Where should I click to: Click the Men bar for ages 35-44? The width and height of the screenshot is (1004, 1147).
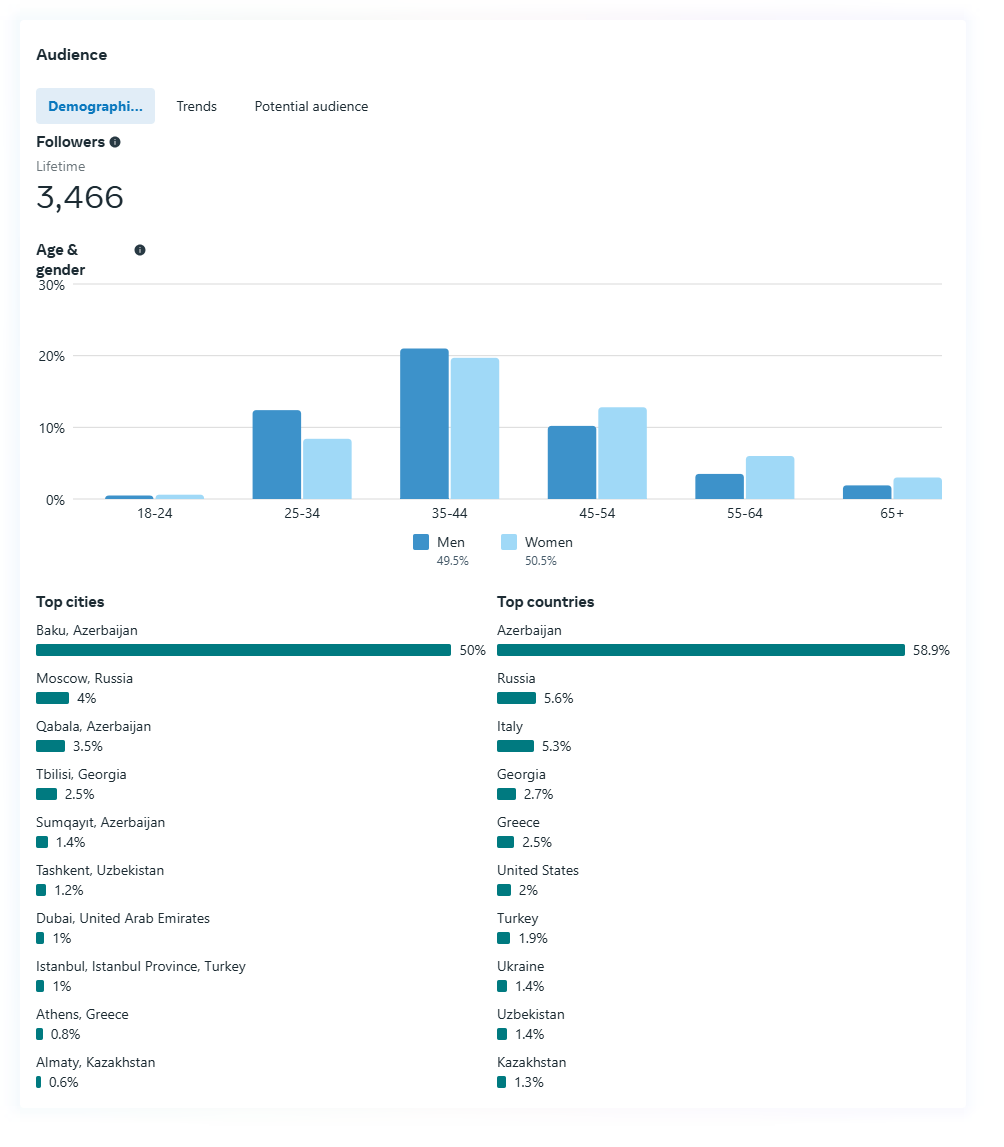click(x=424, y=424)
